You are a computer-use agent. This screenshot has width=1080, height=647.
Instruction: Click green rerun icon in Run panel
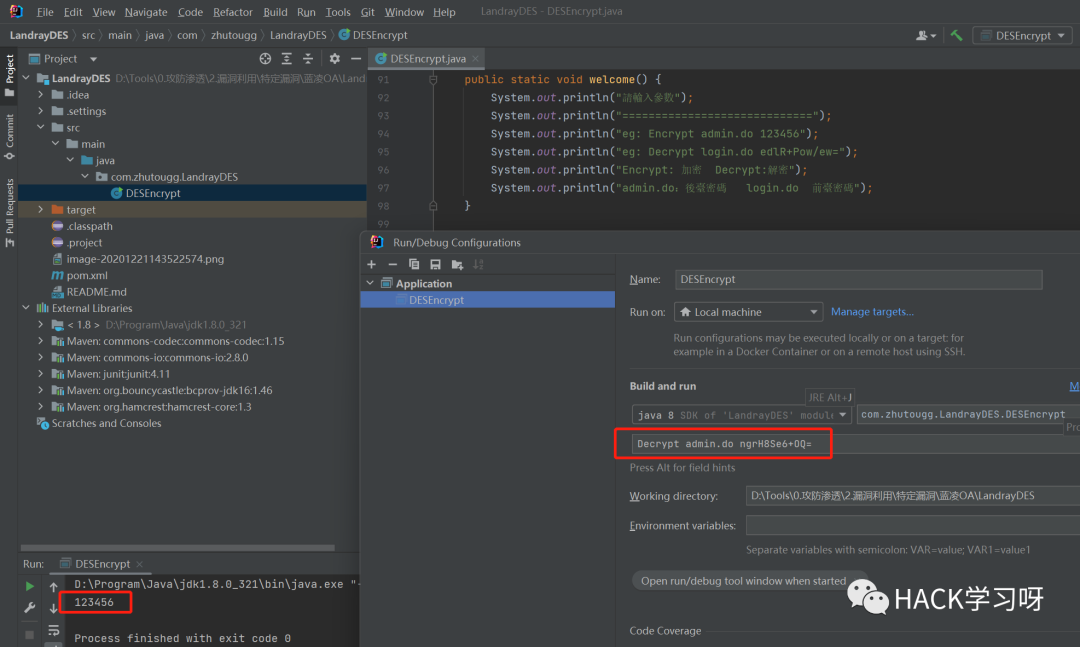(29, 586)
